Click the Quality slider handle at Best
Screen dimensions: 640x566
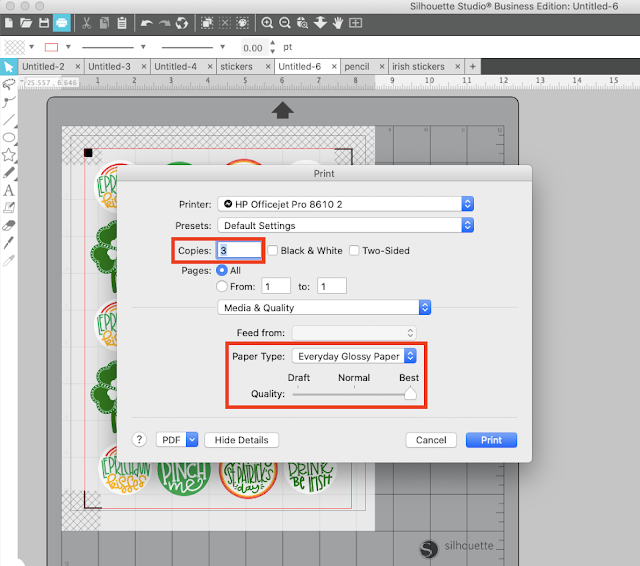(x=410, y=393)
